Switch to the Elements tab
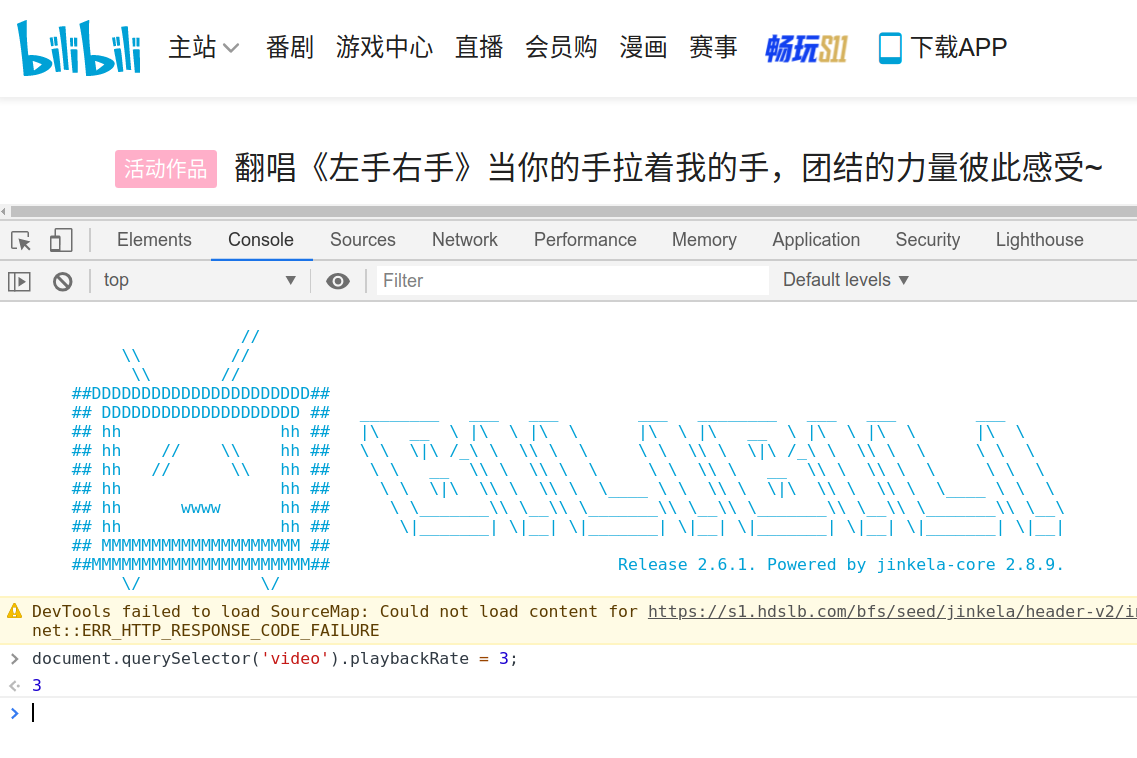This screenshot has width=1137, height=758. click(x=154, y=240)
